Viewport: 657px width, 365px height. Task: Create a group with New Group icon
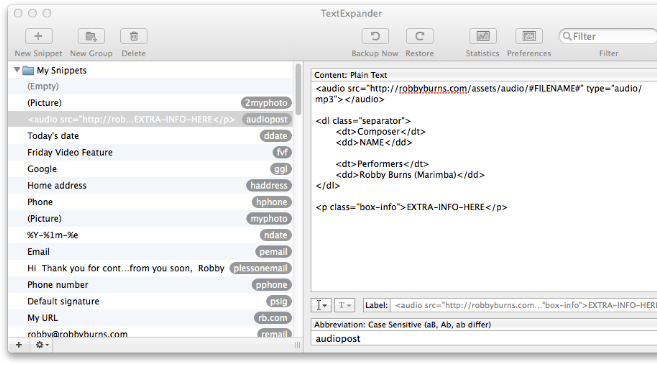(91, 36)
